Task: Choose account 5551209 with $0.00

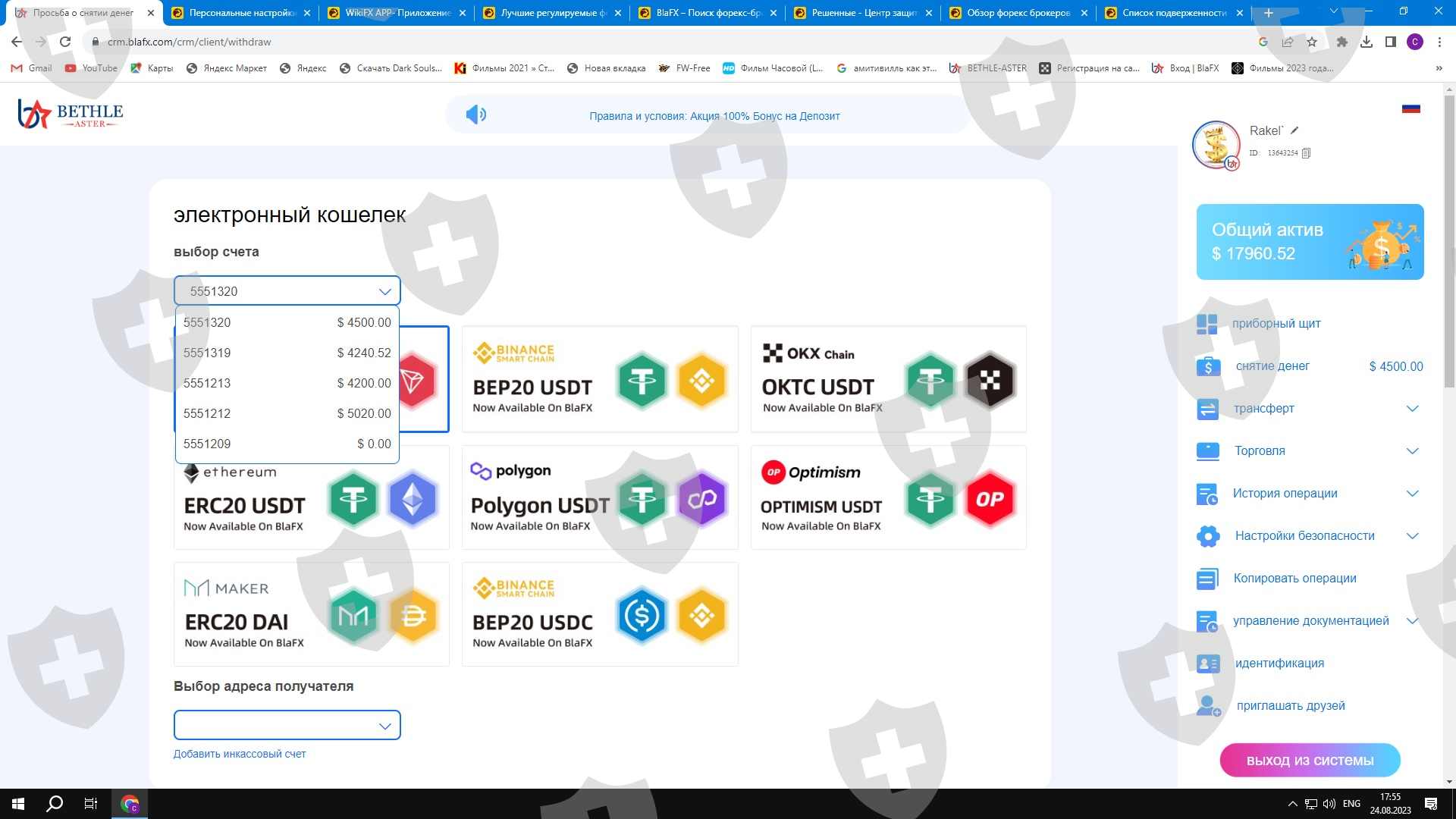Action: [287, 444]
